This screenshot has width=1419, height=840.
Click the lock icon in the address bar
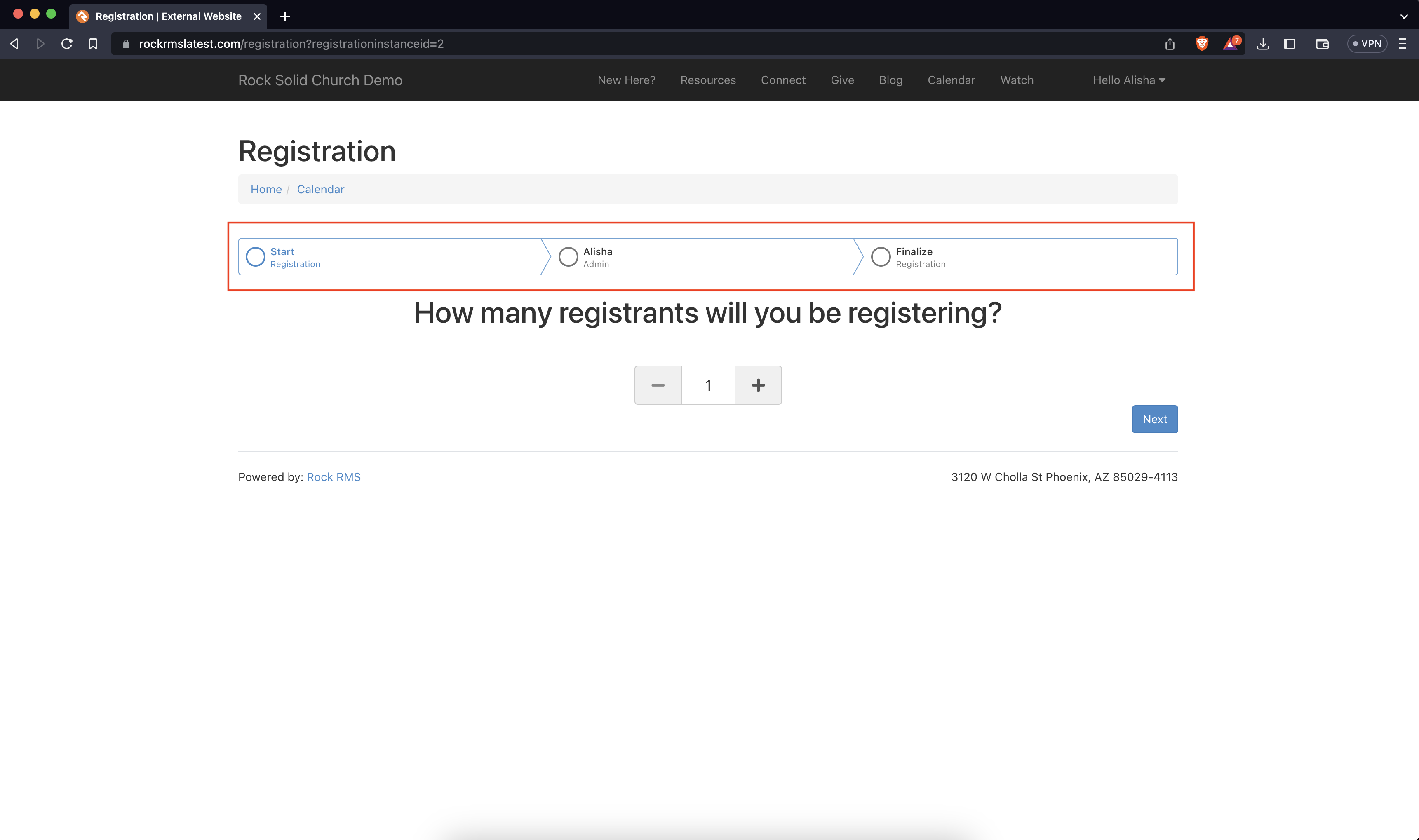coord(126,44)
